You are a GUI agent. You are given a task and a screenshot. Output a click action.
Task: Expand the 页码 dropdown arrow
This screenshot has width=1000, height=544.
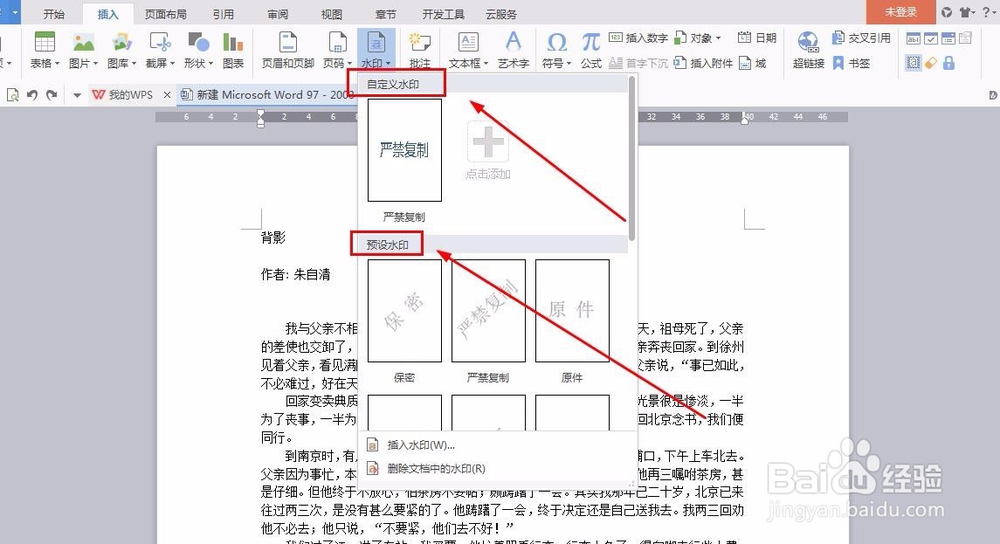pos(349,63)
